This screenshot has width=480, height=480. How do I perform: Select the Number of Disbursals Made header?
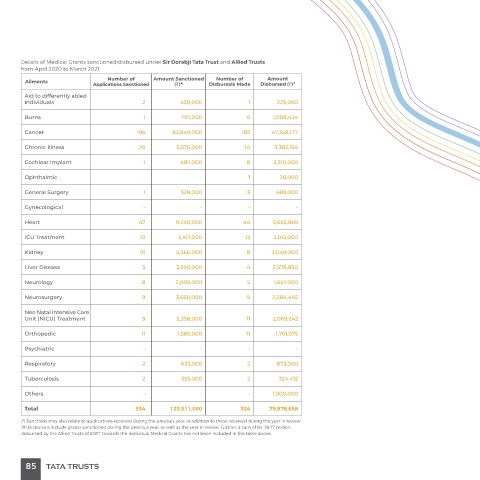tap(229, 82)
